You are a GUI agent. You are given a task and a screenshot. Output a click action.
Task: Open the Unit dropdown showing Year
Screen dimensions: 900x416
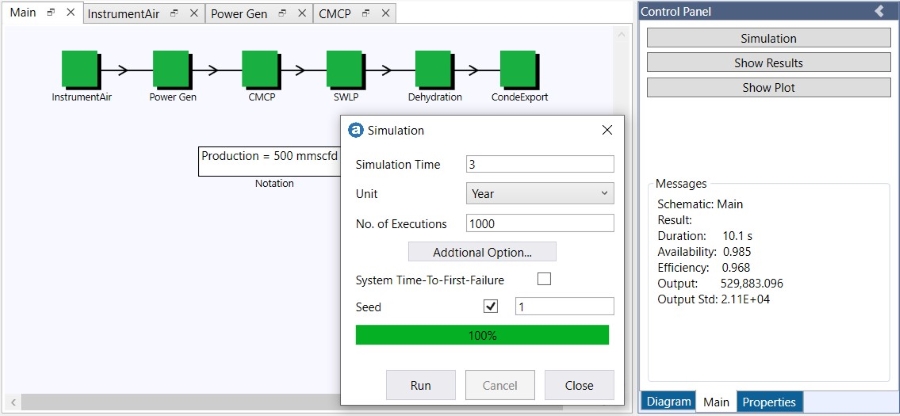click(x=540, y=194)
